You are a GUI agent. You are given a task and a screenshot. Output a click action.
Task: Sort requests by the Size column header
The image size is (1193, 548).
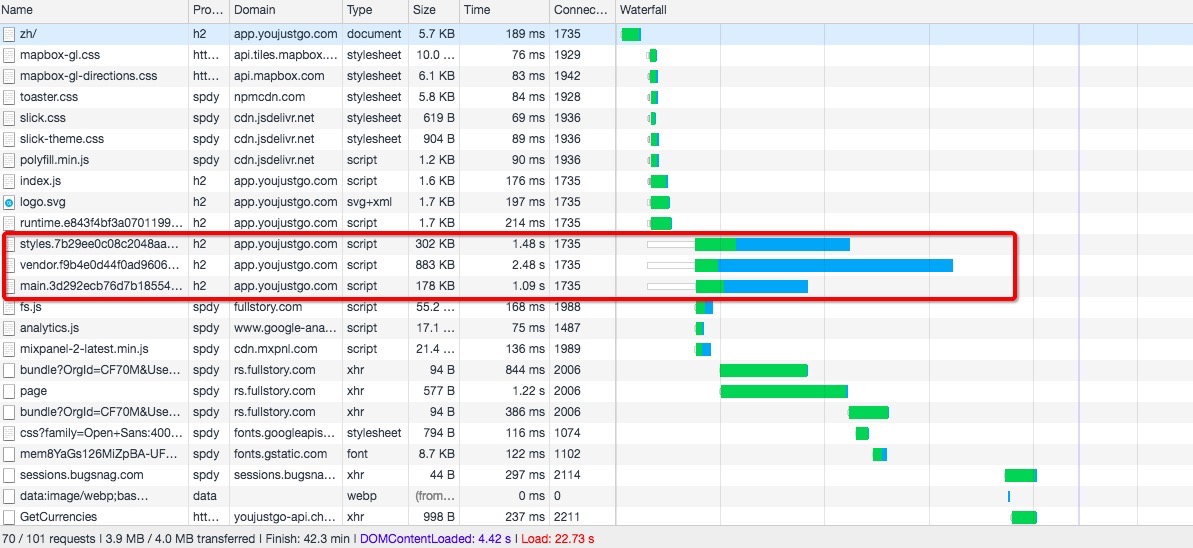(x=434, y=11)
